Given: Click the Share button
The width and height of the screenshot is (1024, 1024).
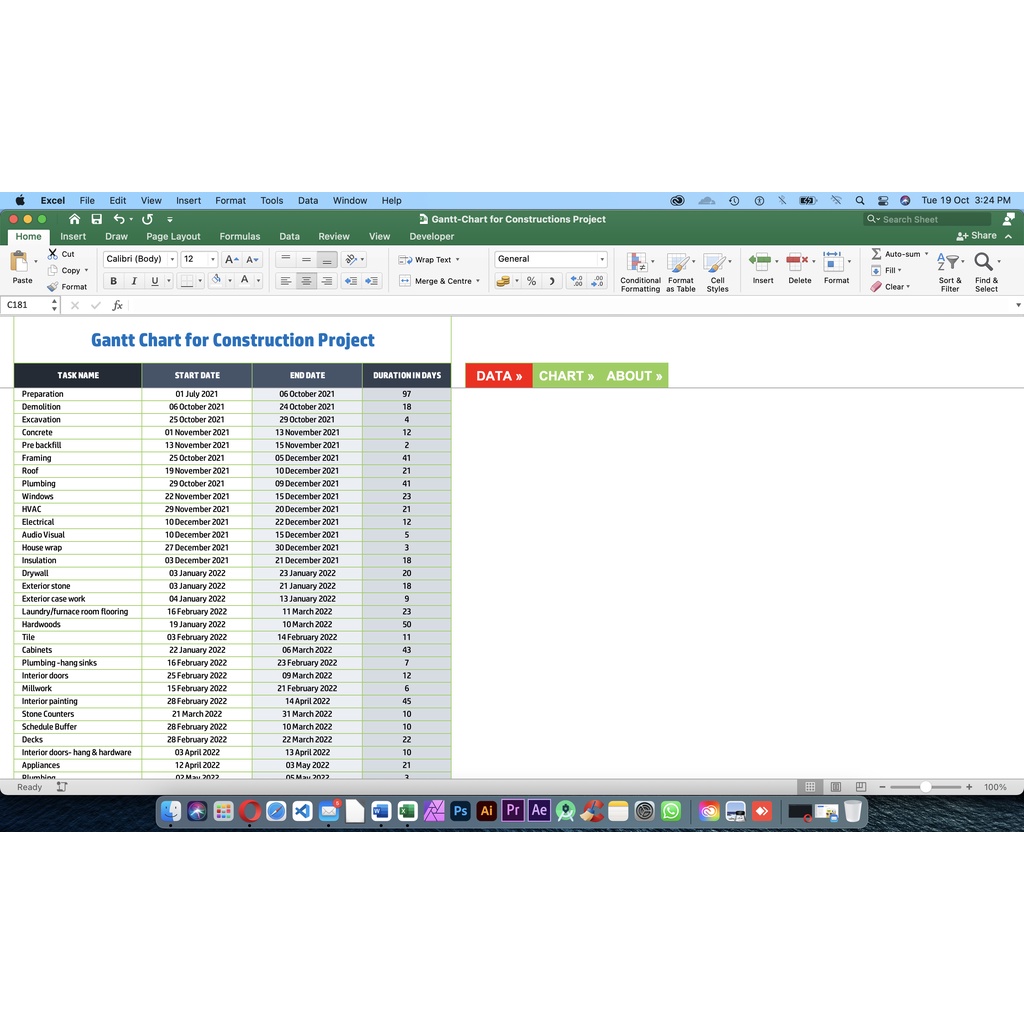Looking at the screenshot, I should (x=976, y=236).
